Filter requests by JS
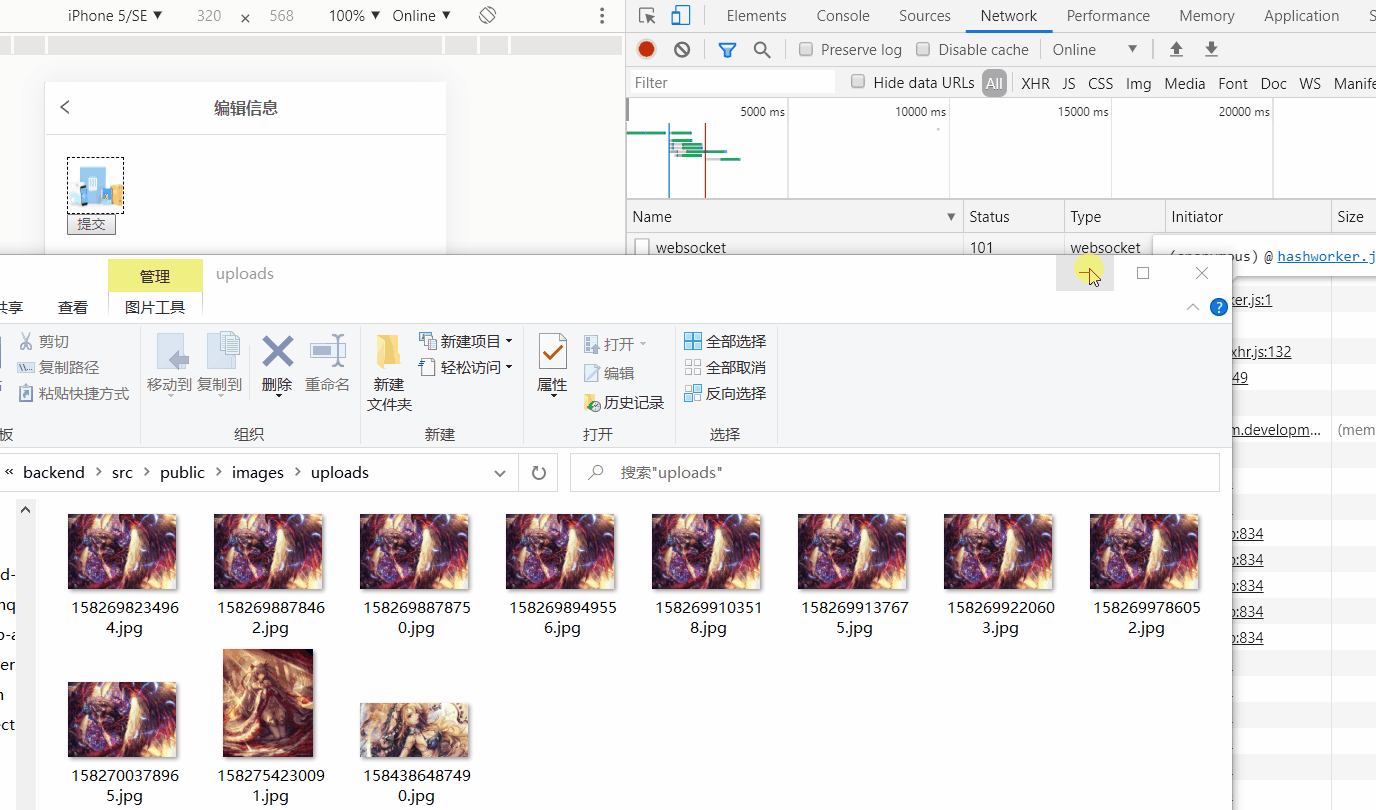 [x=1069, y=83]
